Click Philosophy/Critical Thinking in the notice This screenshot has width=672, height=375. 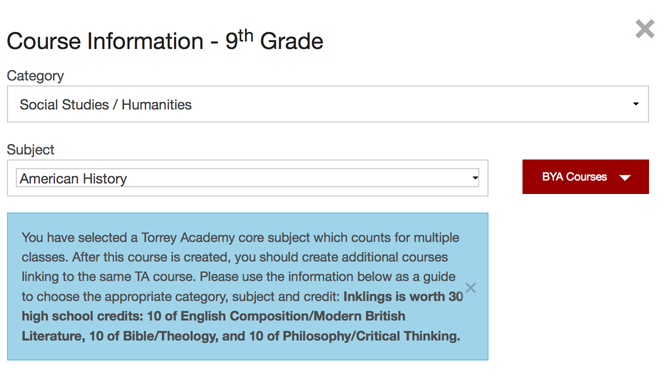371,336
